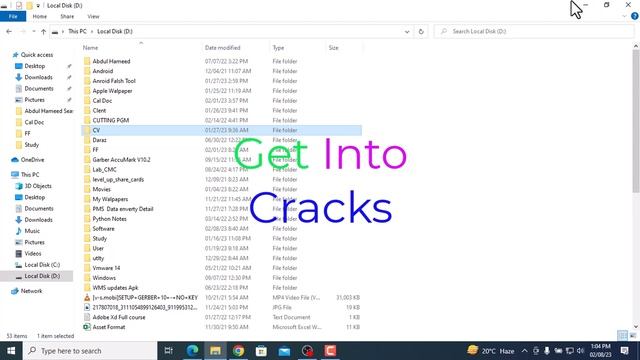Screen dimensions: 640x360
Task: Open Google Chrome from taskbar
Action: [x=238, y=351]
